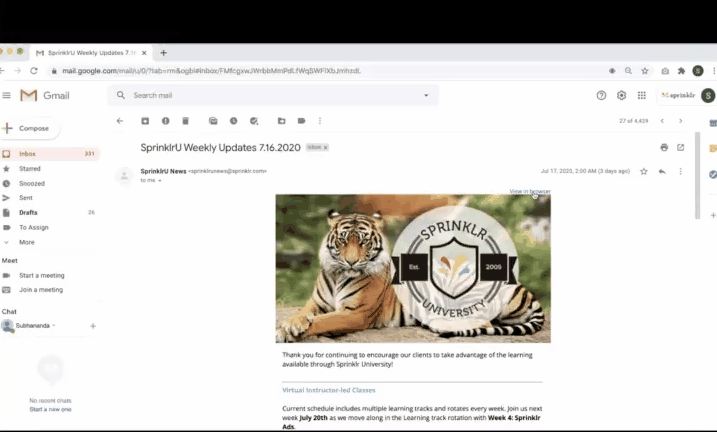This screenshot has height=432, width=717.
Task: Open the Tasks icon in side panel
Action: pos(713,174)
